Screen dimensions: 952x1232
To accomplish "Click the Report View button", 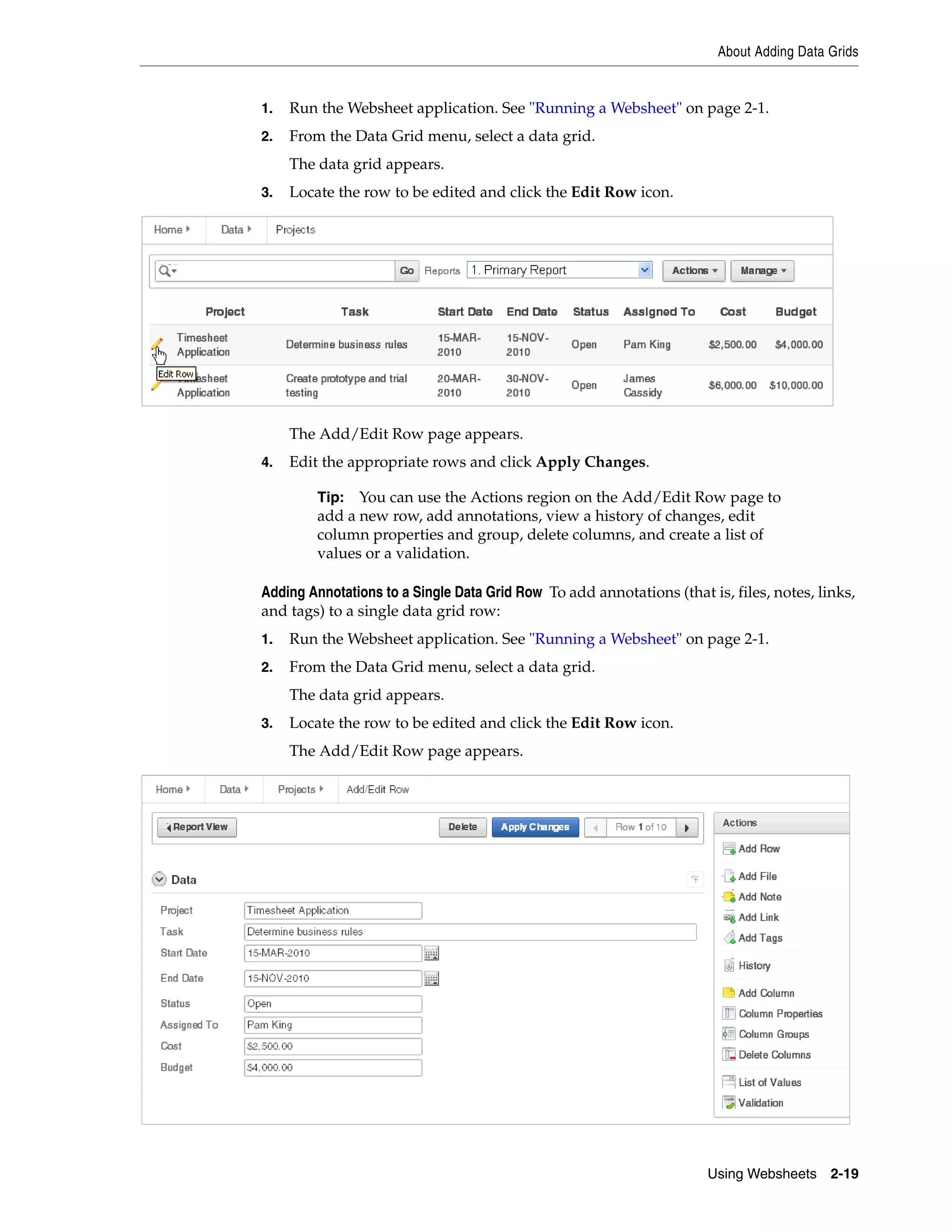I will [197, 828].
